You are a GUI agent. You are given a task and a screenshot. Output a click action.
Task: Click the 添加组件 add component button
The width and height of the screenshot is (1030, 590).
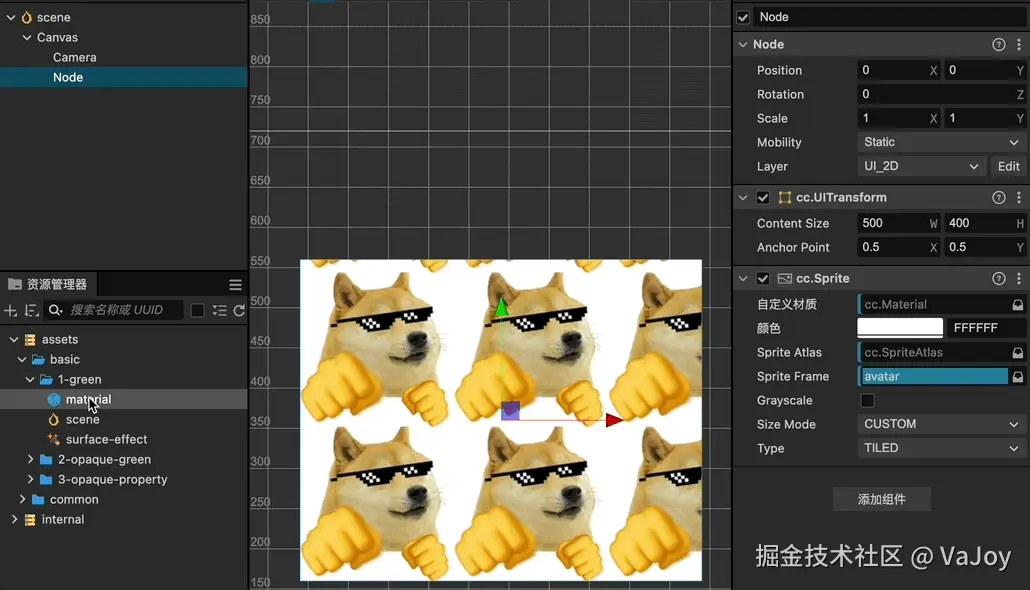[882, 499]
